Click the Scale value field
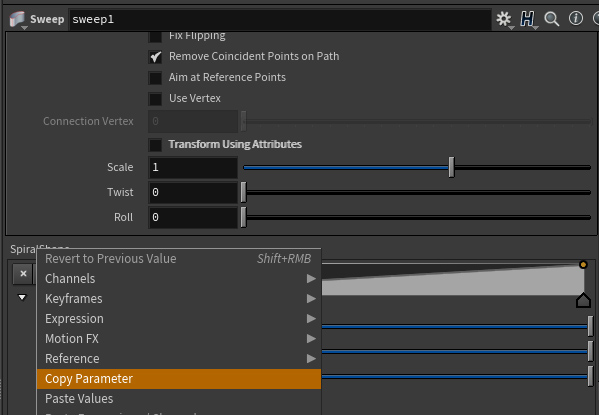This screenshot has width=599, height=415. pyautogui.click(x=193, y=167)
